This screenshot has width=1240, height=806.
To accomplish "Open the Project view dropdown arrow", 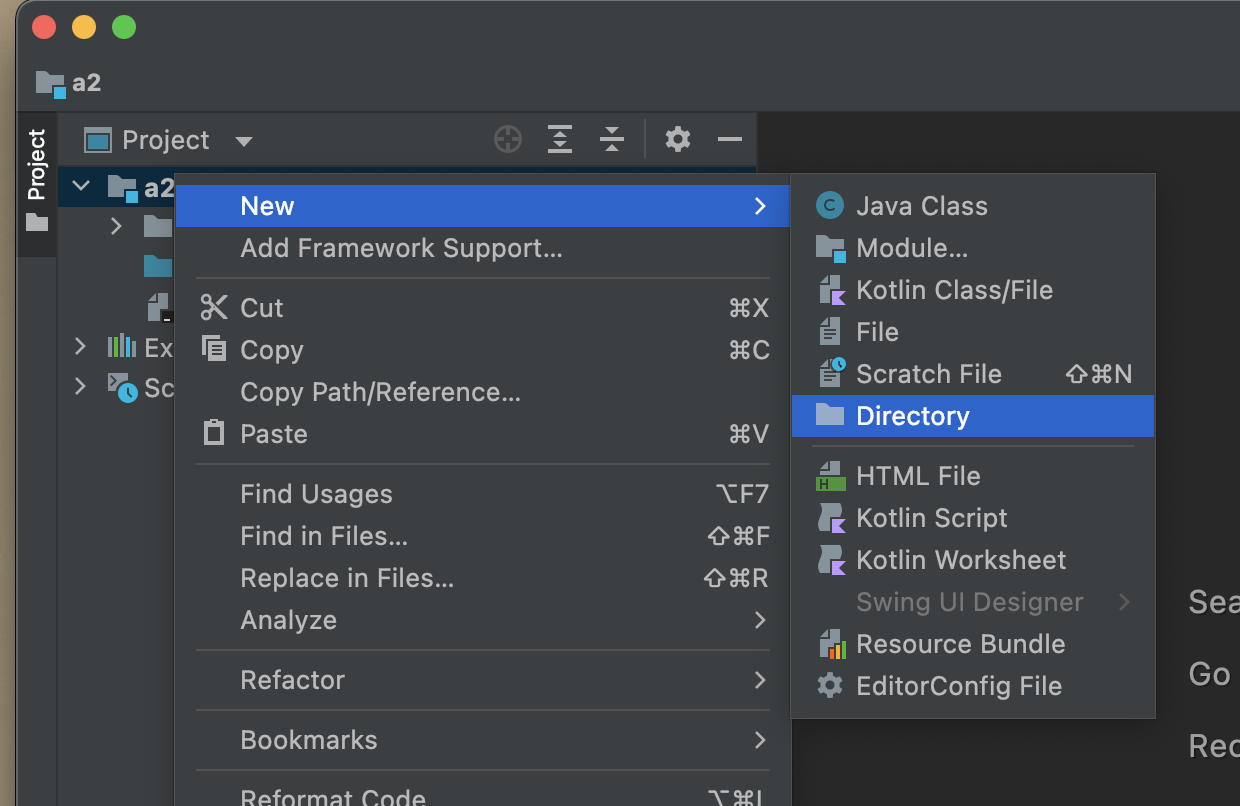I will 243,141.
